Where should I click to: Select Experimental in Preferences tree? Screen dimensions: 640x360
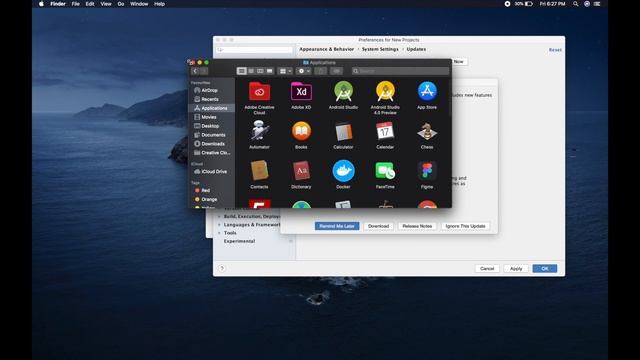[x=239, y=241]
